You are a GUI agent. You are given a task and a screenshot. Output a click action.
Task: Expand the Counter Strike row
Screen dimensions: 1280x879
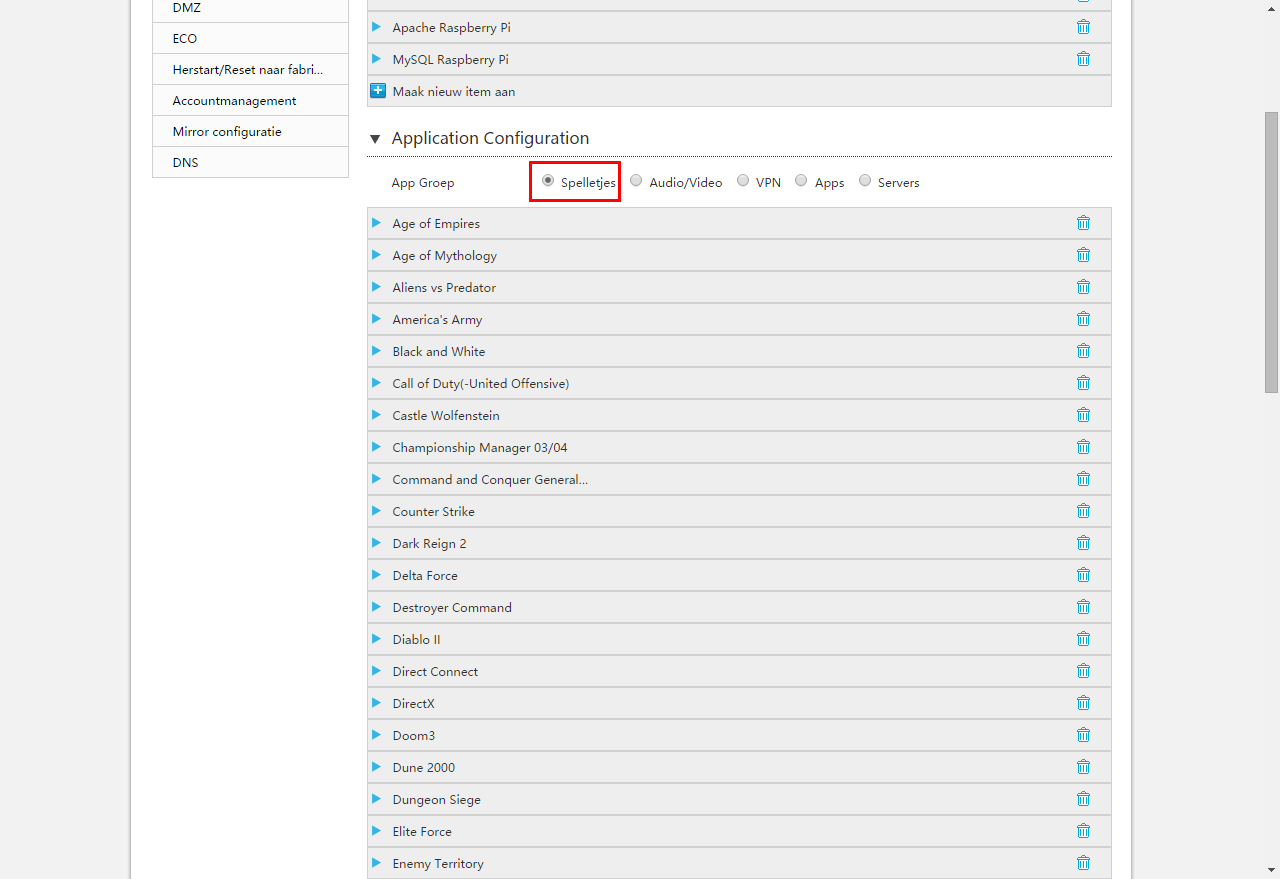coord(377,511)
